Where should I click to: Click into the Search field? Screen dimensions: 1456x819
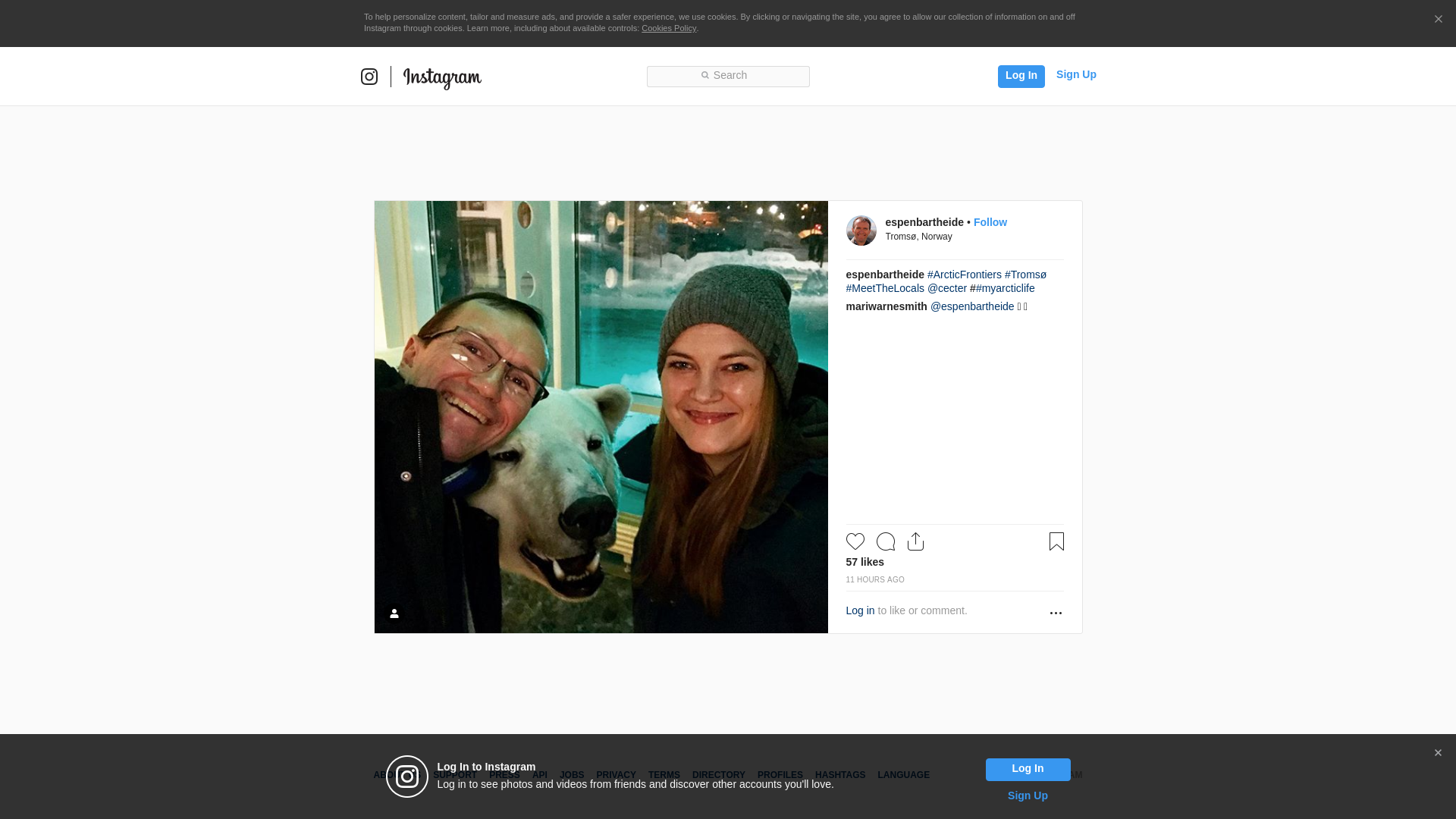(728, 76)
